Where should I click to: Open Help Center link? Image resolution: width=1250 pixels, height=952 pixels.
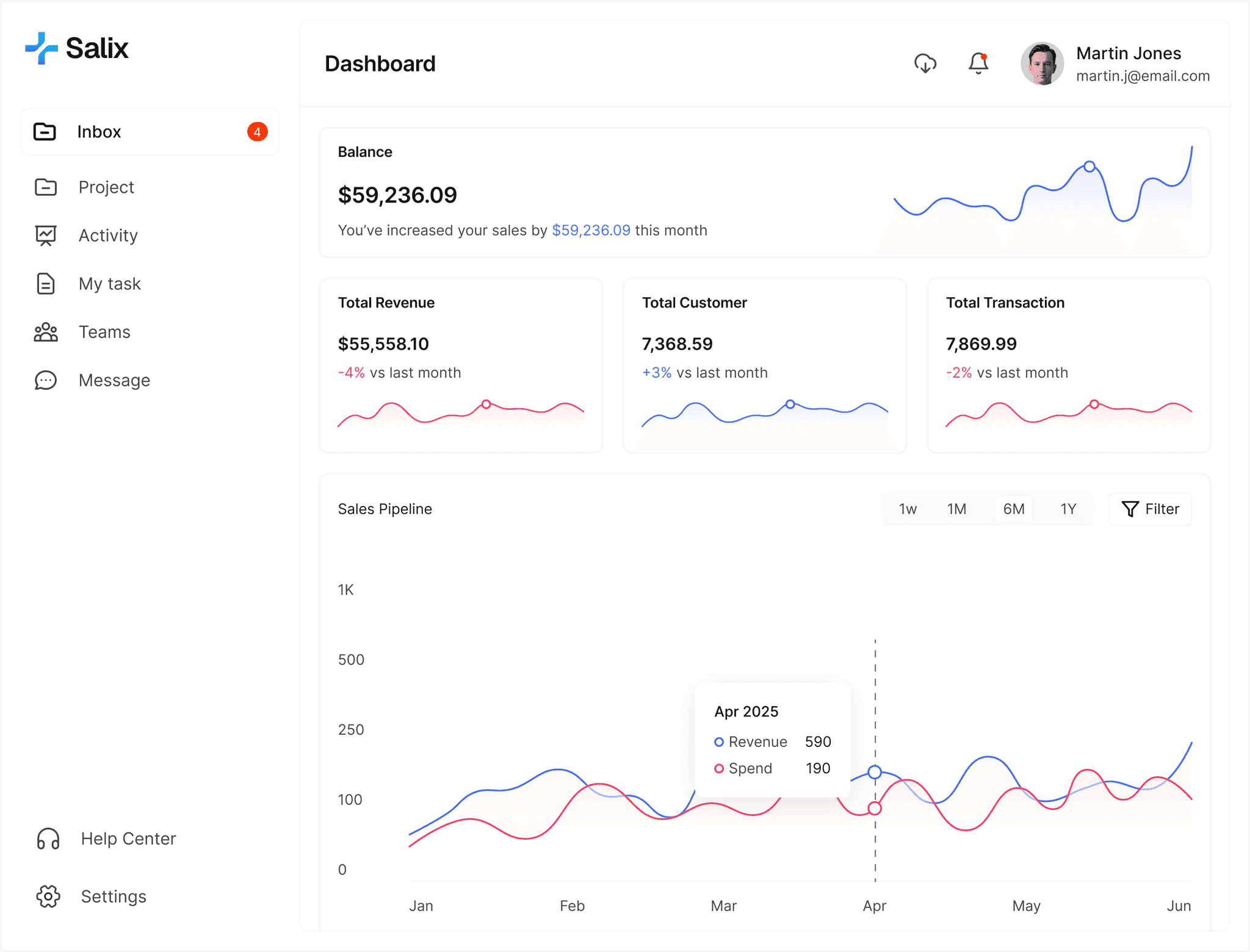[x=128, y=838]
